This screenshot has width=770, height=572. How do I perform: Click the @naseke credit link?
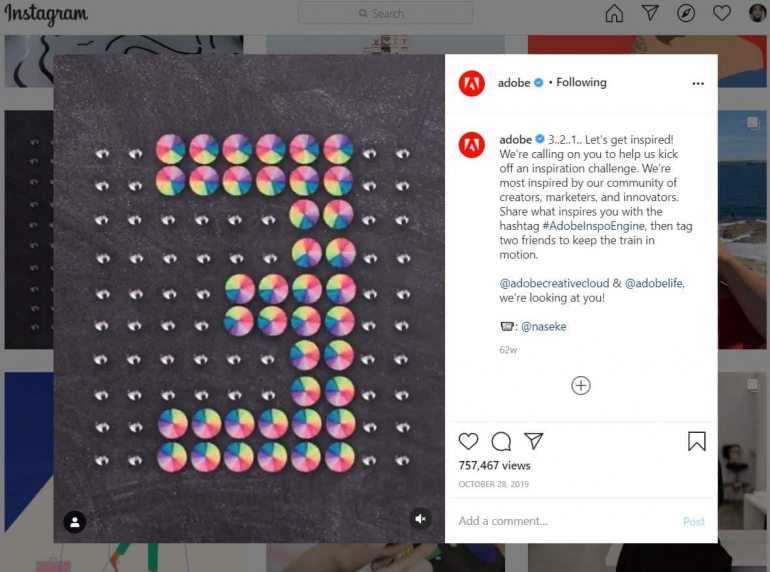tap(543, 327)
